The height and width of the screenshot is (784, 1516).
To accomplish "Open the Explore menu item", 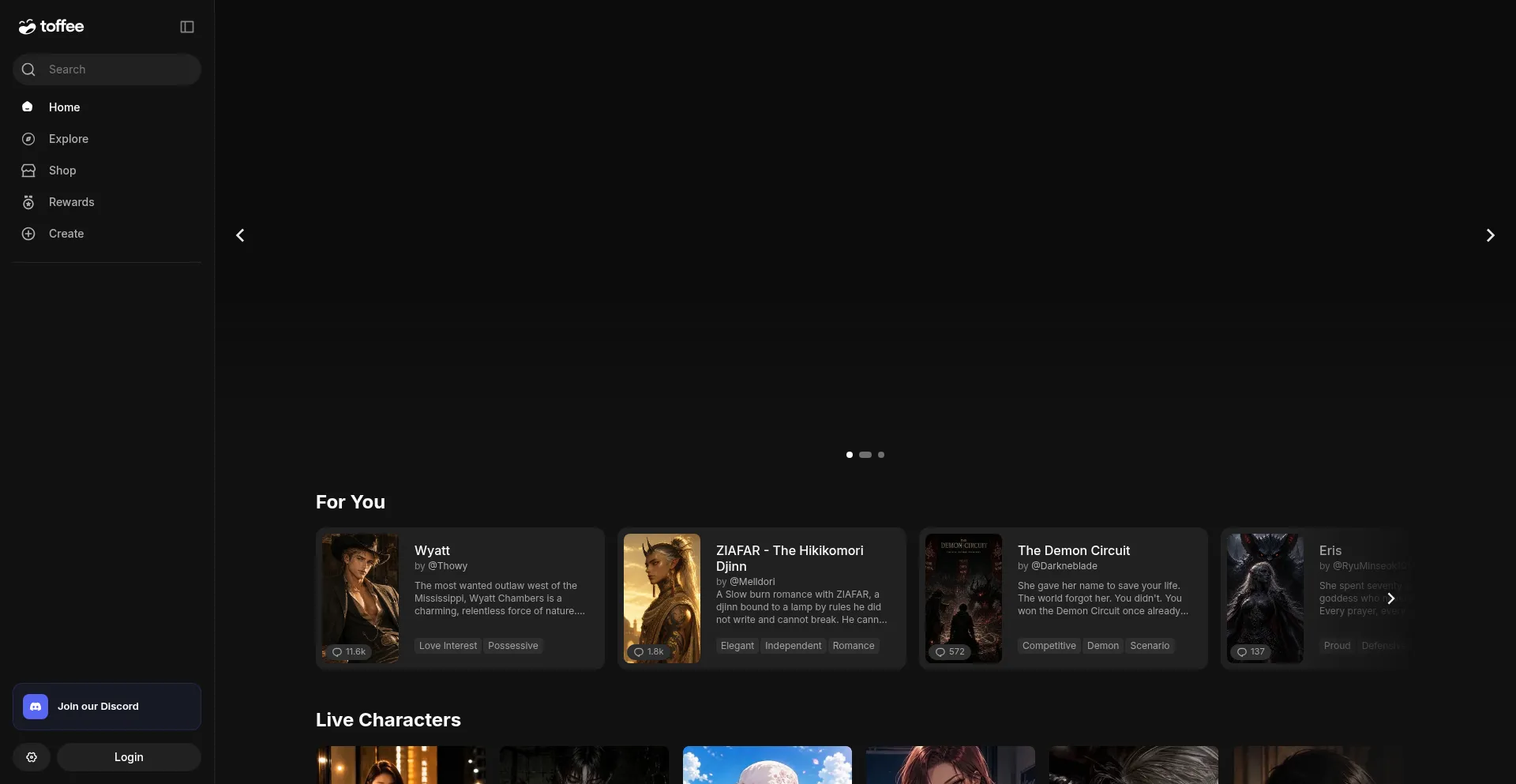I will tap(107, 139).
